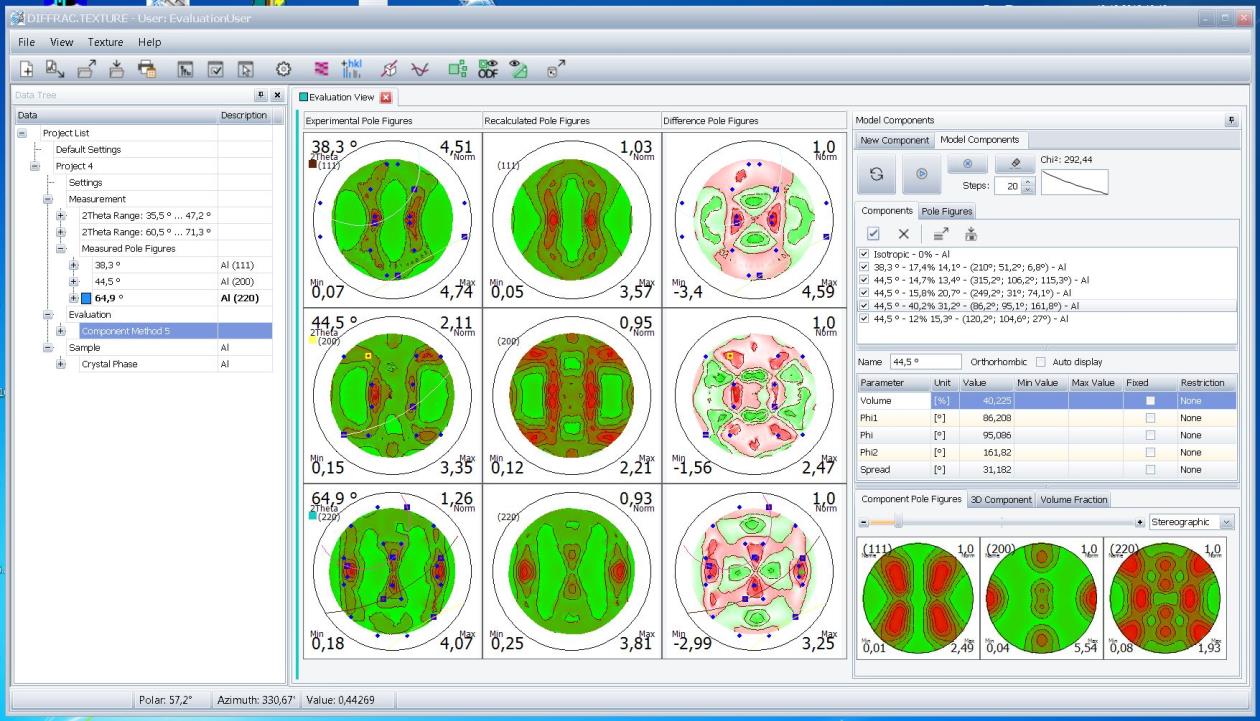The width and height of the screenshot is (1260, 721).
Task: Click the X delete icon above the components list
Action: click(903, 233)
